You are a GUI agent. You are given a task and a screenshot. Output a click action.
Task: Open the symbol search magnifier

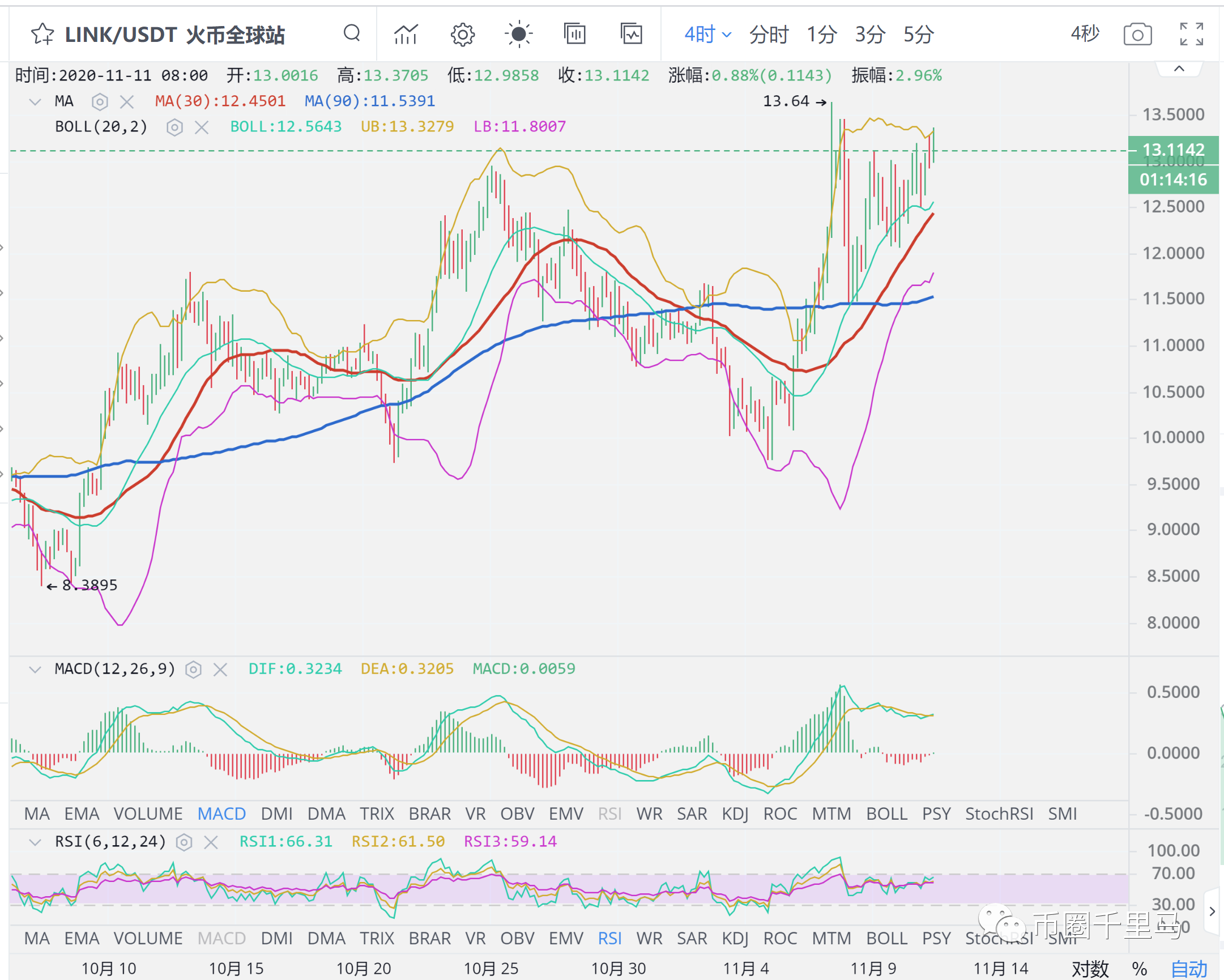[x=352, y=33]
